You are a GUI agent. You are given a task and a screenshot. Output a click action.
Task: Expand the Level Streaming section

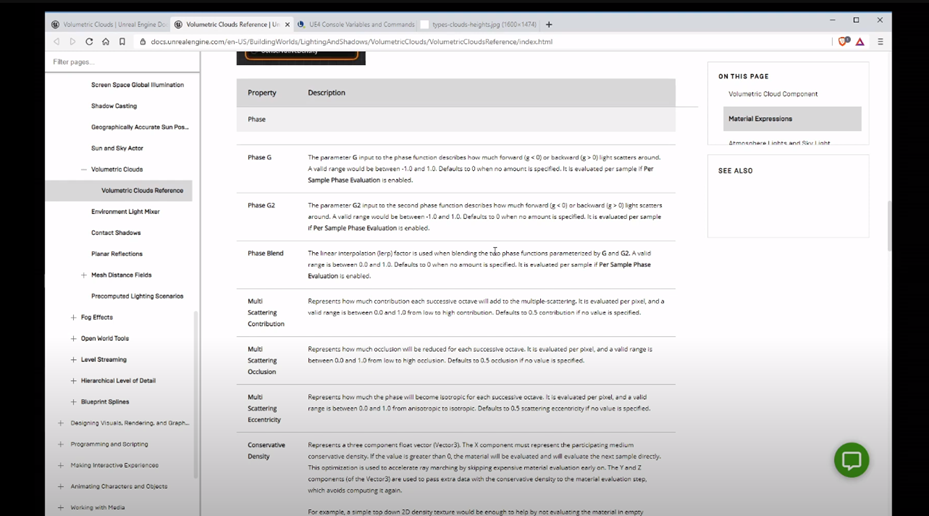(73, 360)
